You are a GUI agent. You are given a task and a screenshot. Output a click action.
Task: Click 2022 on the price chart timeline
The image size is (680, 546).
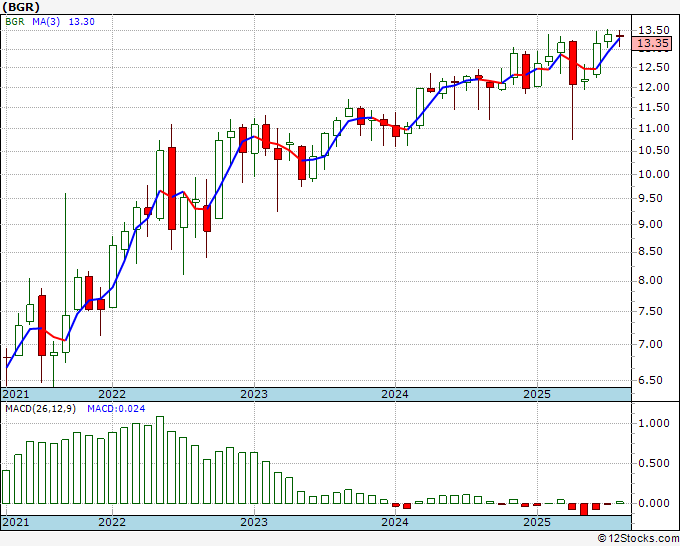[112, 394]
